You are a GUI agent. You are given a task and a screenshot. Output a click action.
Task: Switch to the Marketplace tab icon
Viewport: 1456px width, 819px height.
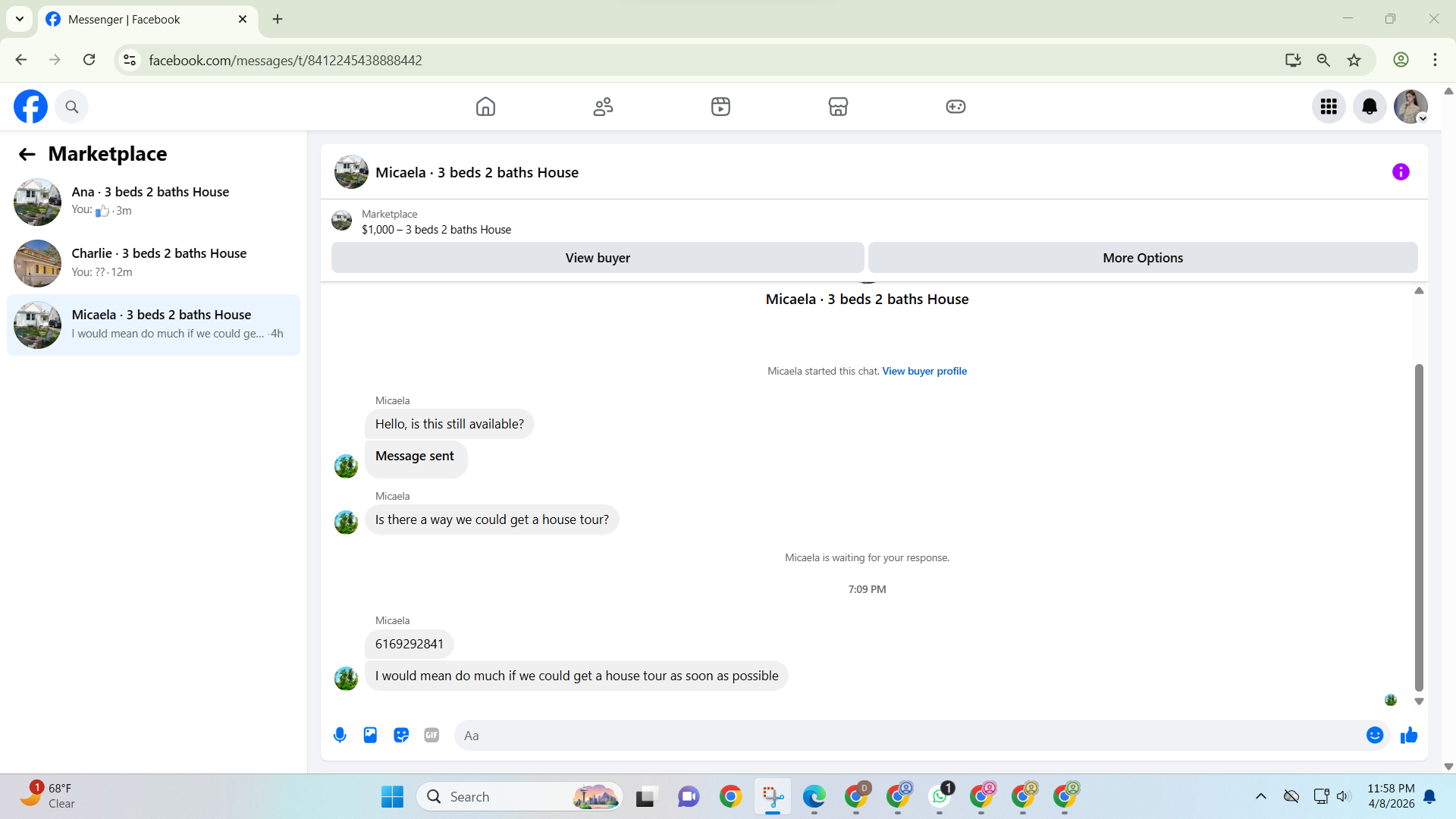pyautogui.click(x=838, y=107)
